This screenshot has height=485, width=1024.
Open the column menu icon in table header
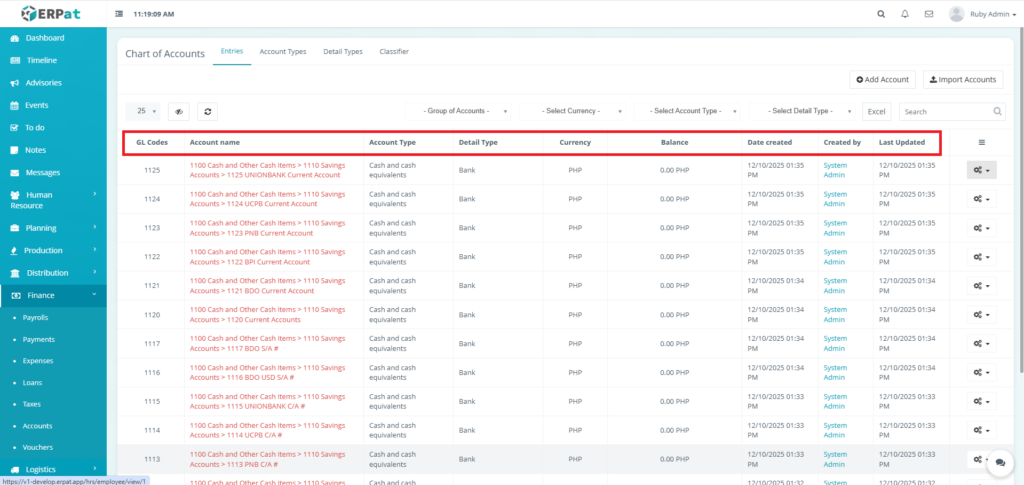pos(981,143)
